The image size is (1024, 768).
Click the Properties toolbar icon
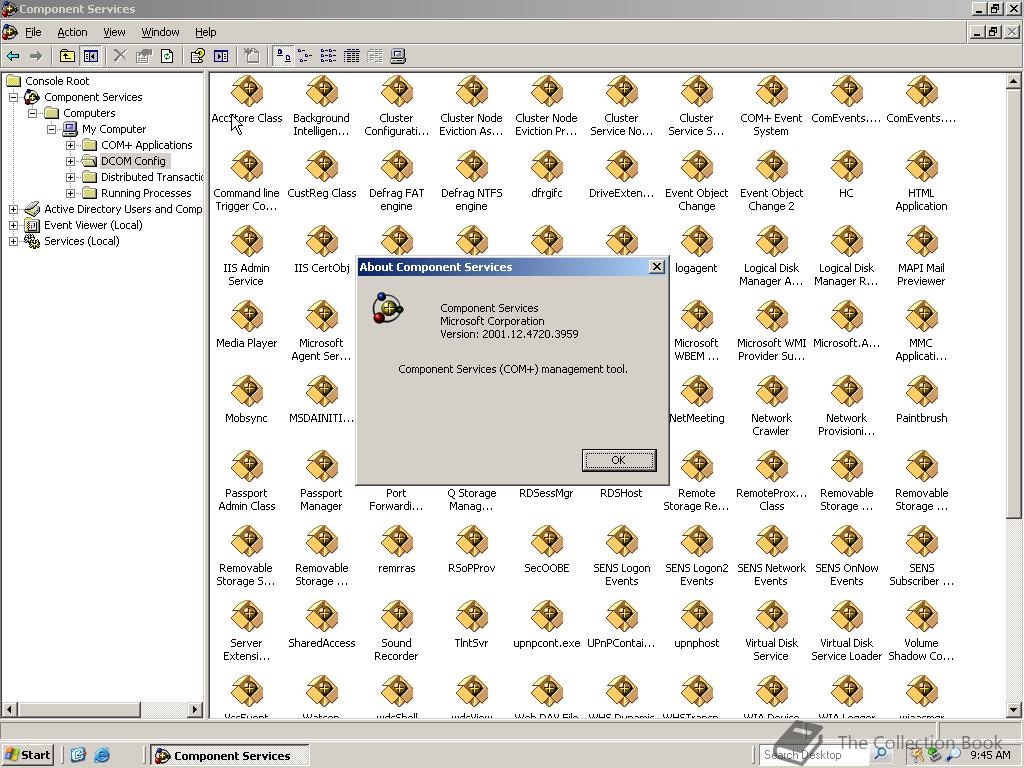pyautogui.click(x=144, y=56)
